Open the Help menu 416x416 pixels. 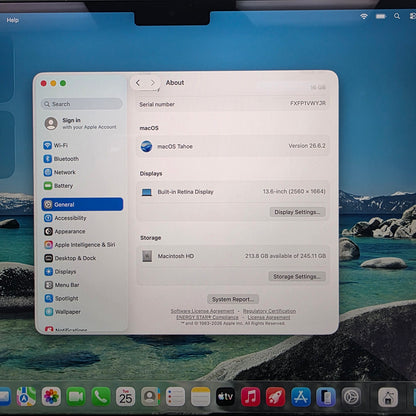12,20
